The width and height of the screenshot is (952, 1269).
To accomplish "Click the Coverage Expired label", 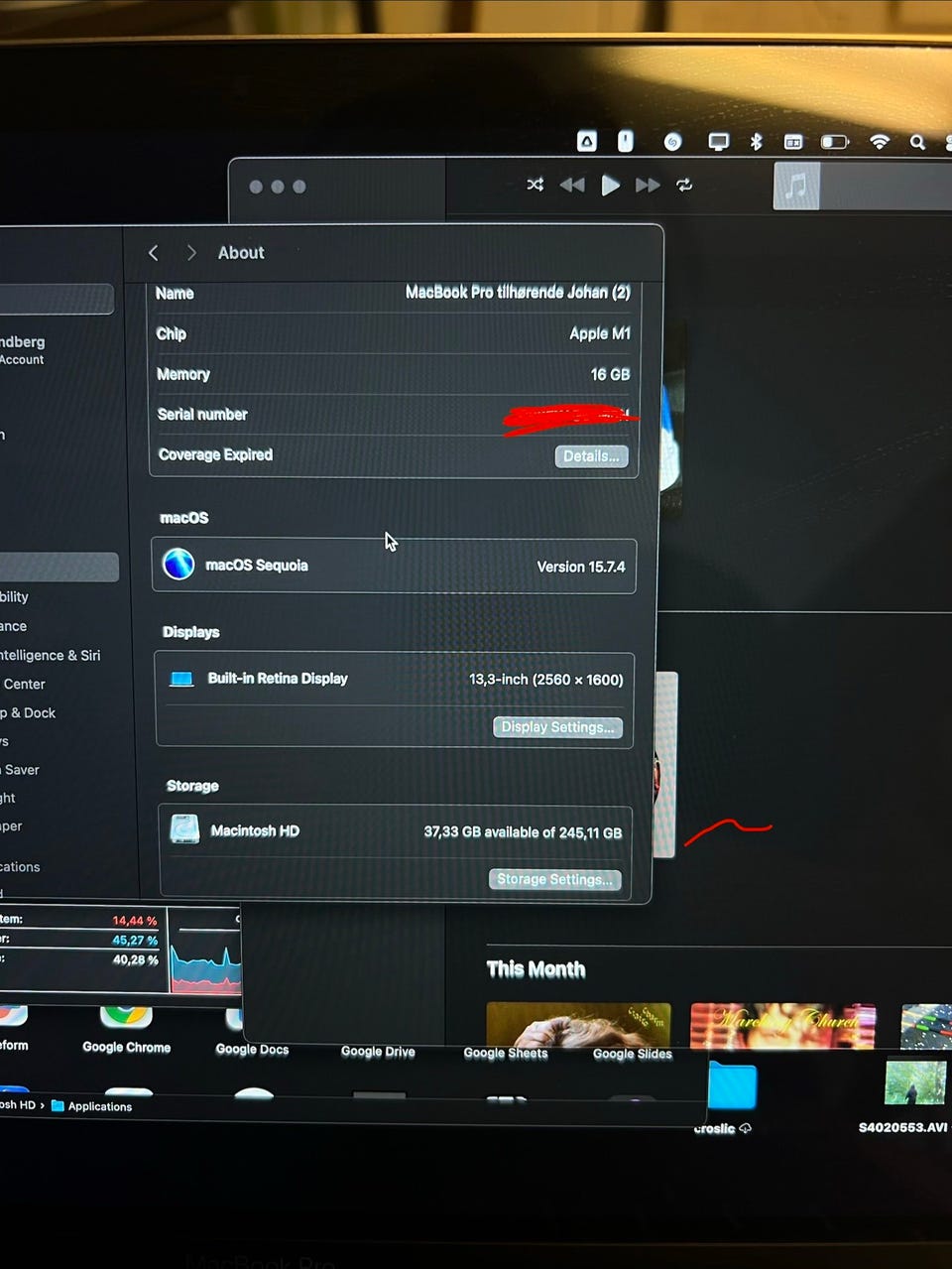I will pos(215,454).
